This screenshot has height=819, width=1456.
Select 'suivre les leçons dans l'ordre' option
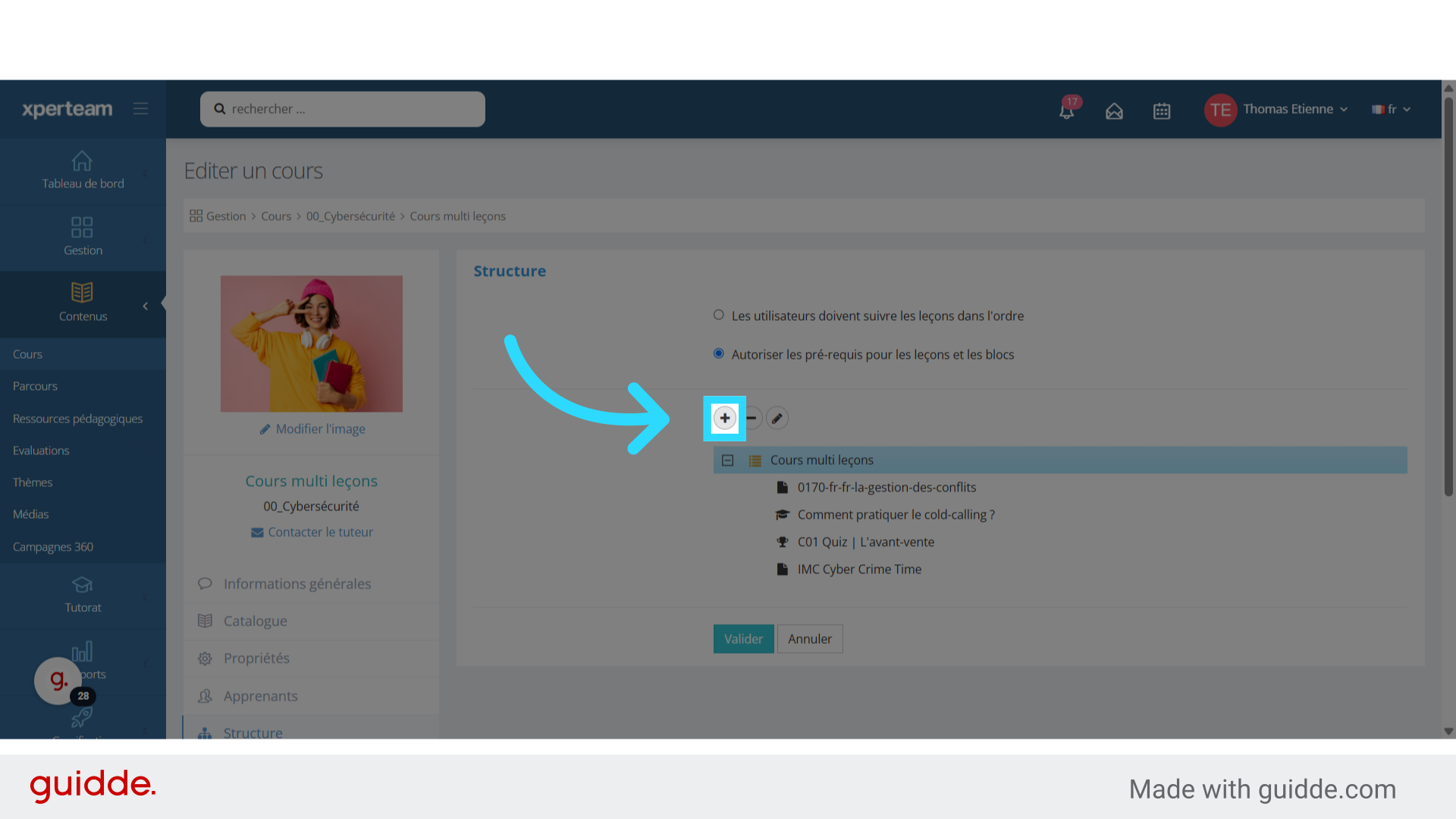718,315
